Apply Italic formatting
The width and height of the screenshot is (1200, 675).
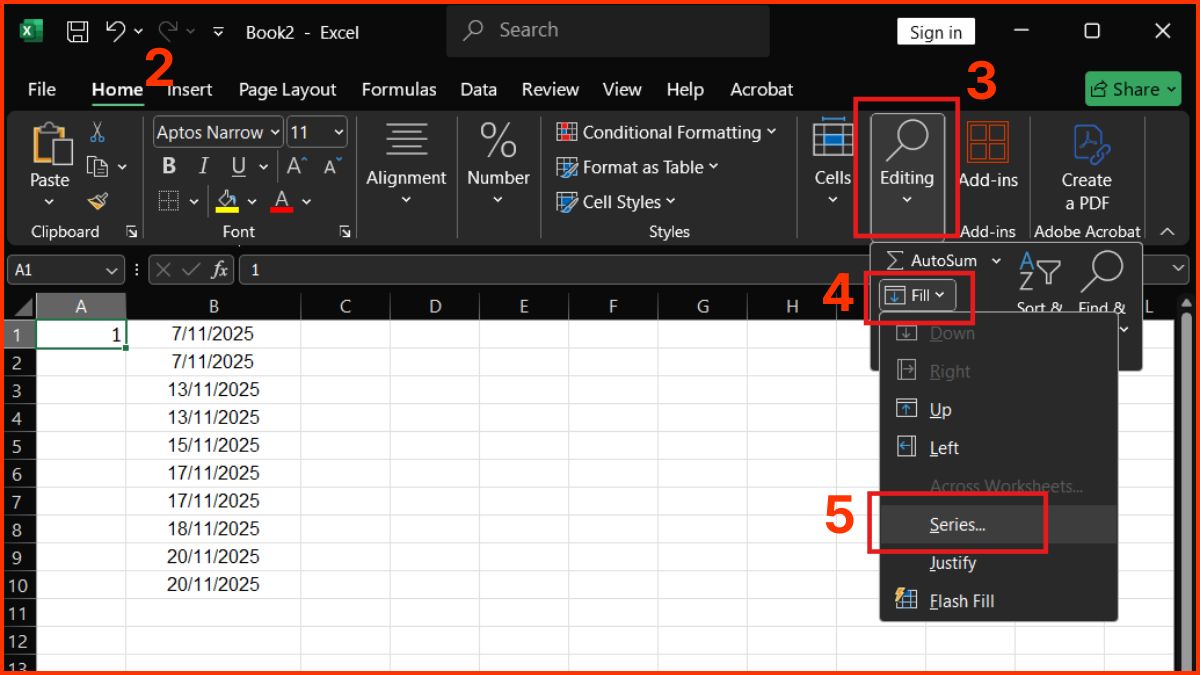[202, 166]
